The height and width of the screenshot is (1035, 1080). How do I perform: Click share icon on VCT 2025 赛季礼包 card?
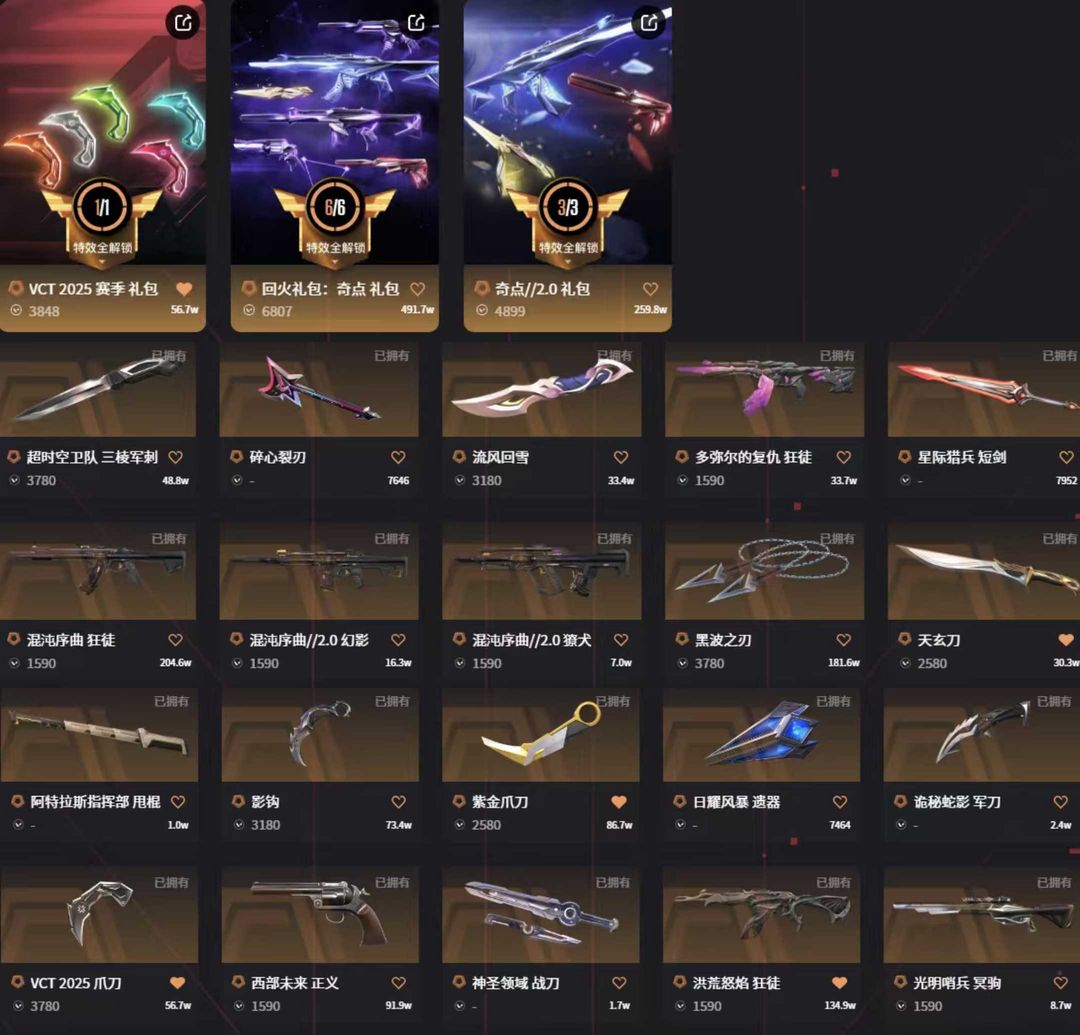click(183, 23)
